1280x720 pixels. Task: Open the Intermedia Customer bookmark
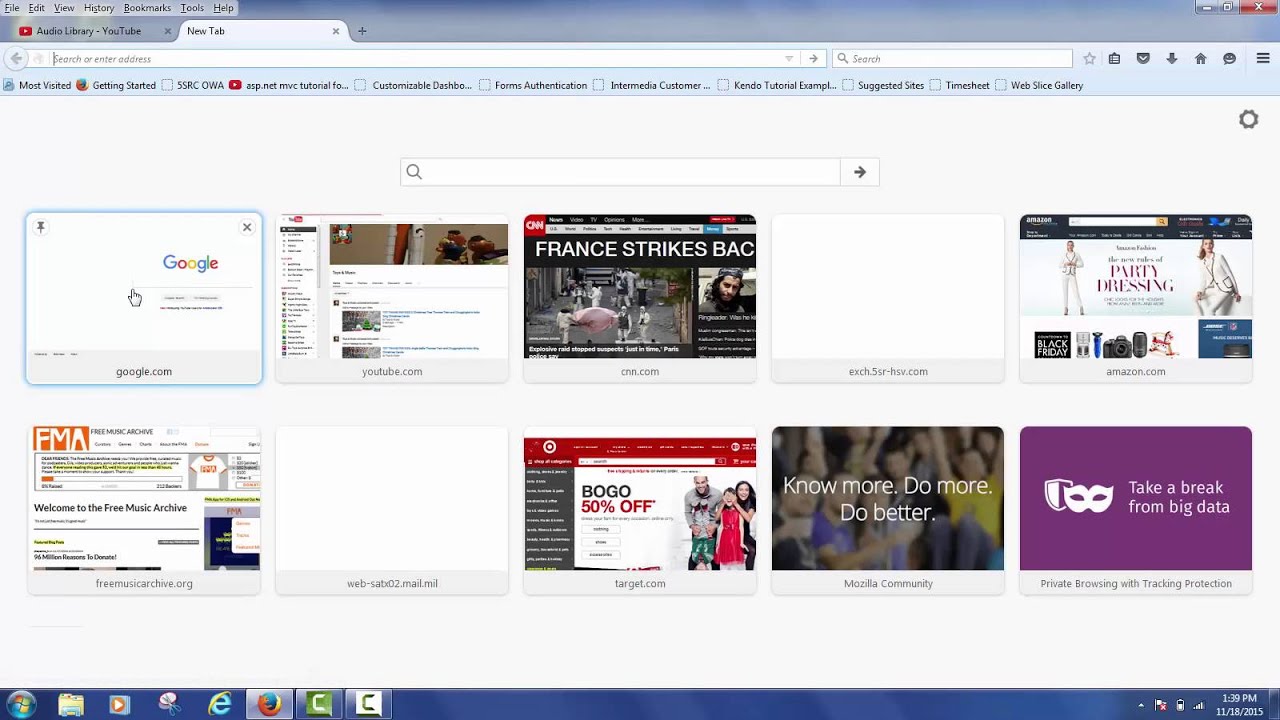pos(651,86)
